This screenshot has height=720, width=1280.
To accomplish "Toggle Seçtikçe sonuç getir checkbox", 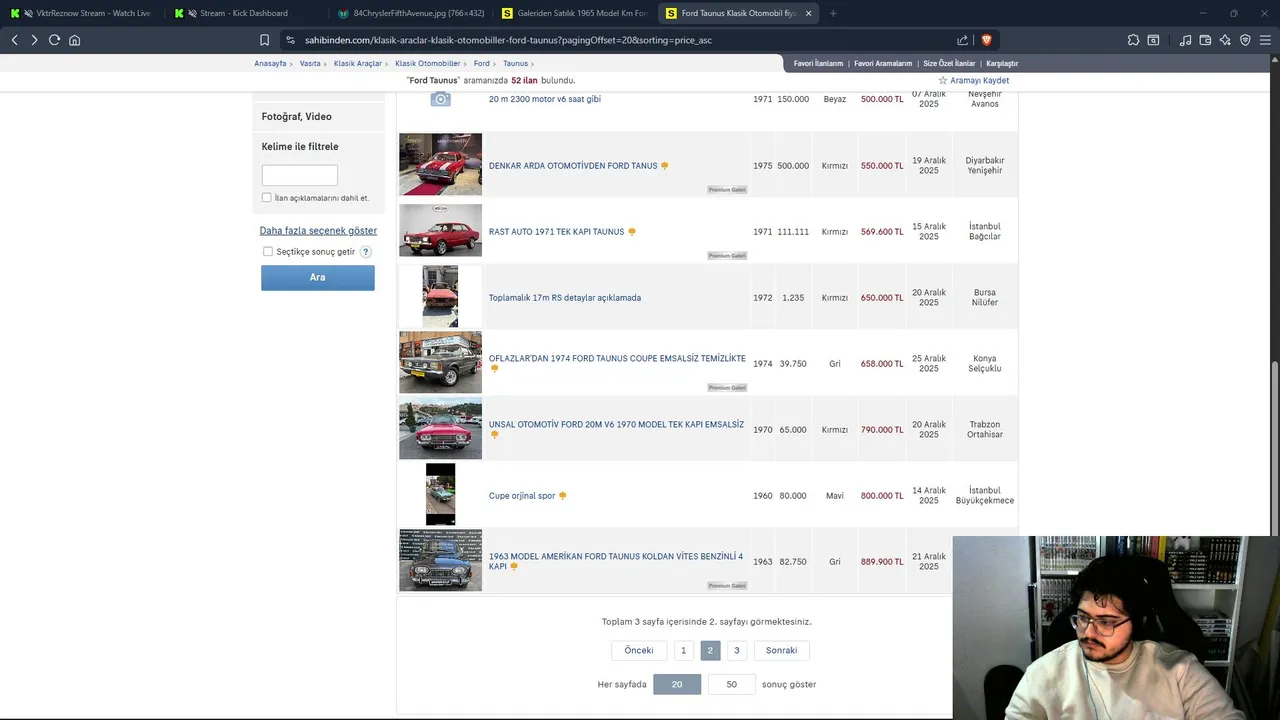I will coord(268,252).
